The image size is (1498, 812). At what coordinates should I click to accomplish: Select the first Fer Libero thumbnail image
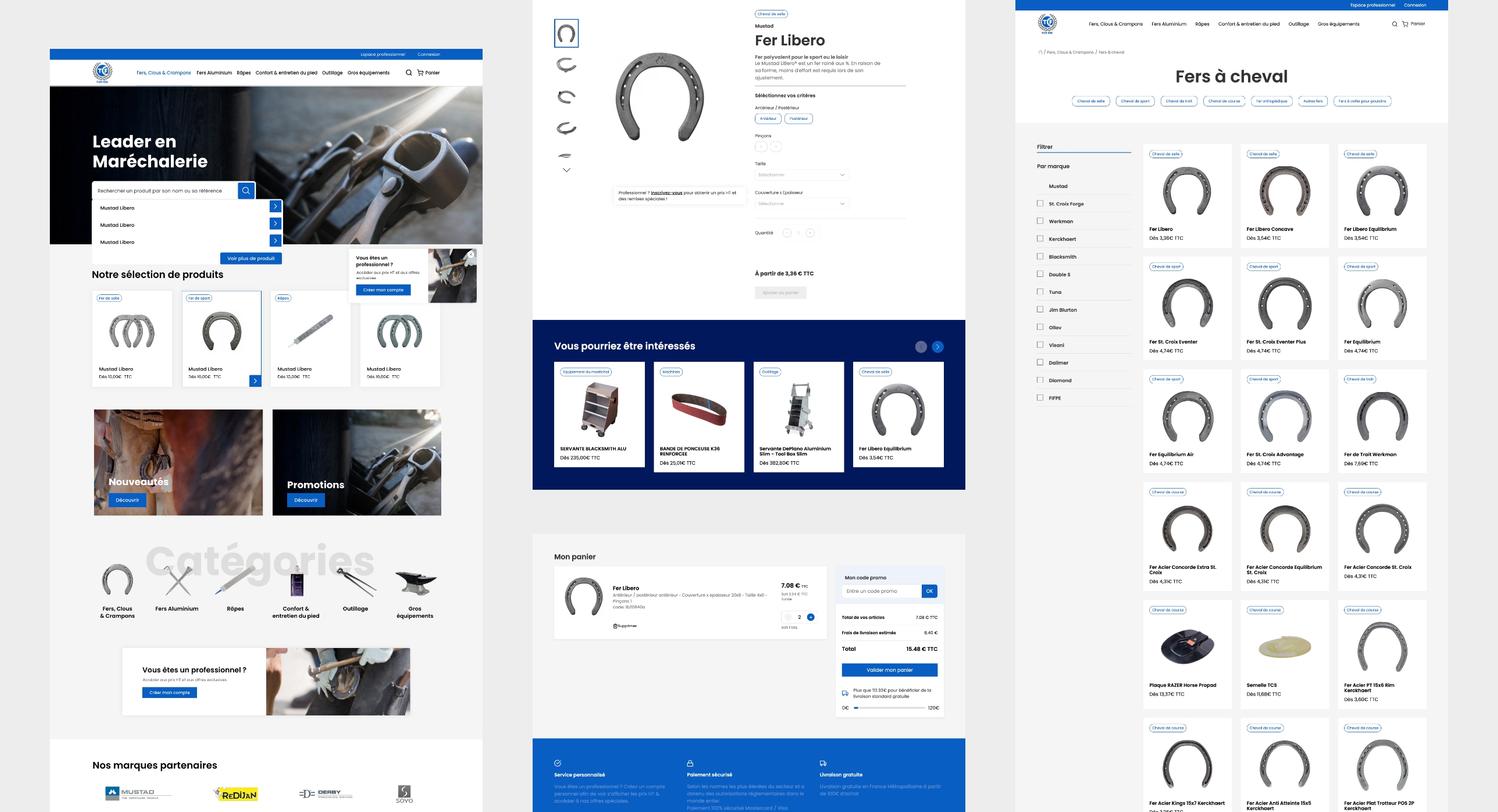point(566,33)
